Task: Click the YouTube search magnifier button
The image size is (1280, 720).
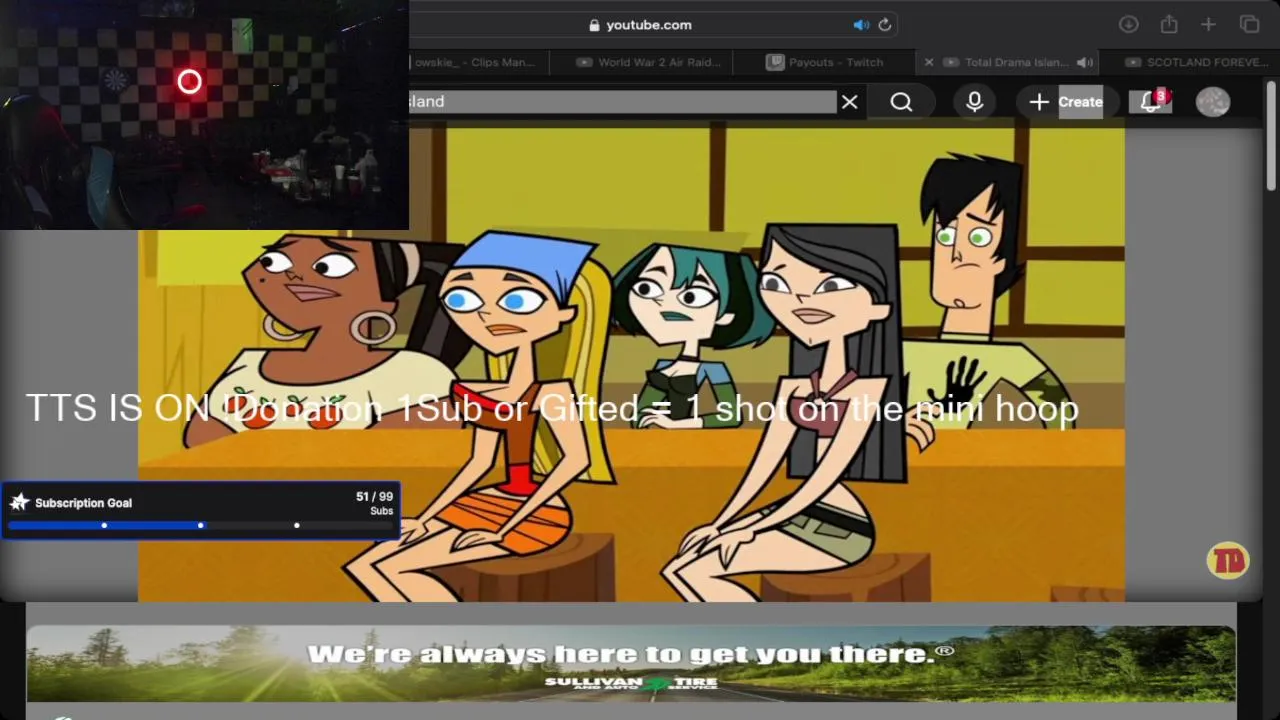Action: coord(901,102)
